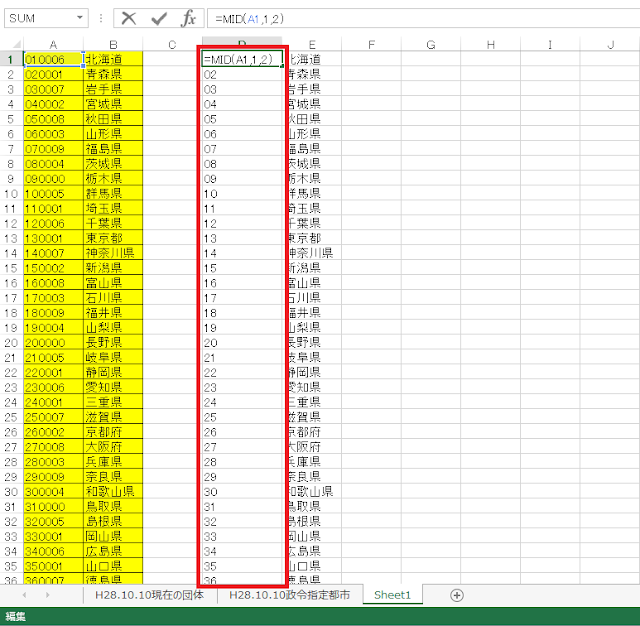Select the 東京都 cell in column B
640x626 pixels.
(x=112, y=238)
